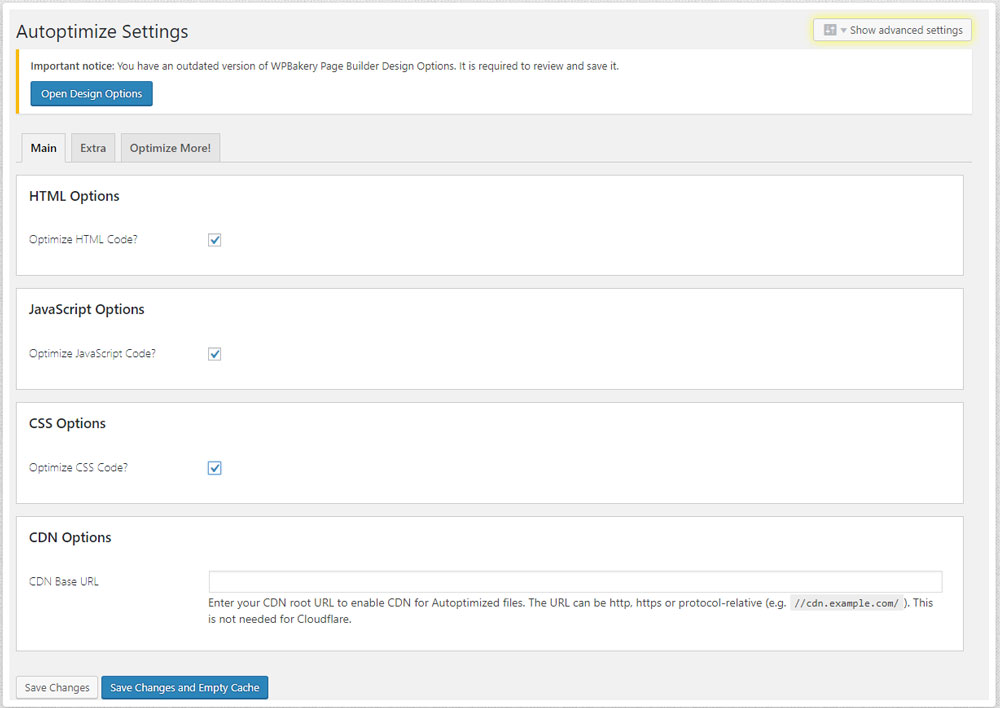Screen dimensions: 1000x708
Task: Click the arrow beside Show advanced settings
Action: pyautogui.click(x=843, y=31)
